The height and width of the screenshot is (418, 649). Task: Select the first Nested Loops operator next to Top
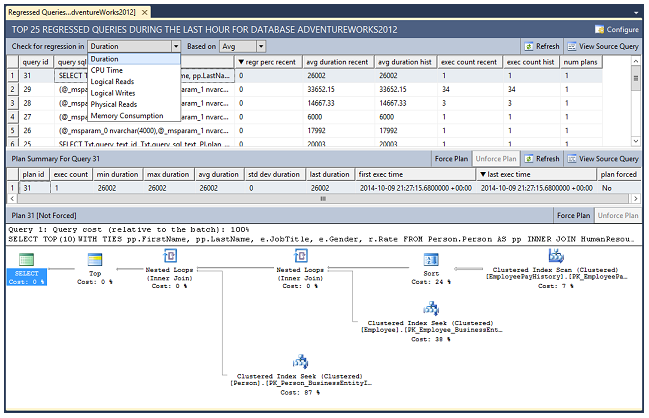coord(170,256)
